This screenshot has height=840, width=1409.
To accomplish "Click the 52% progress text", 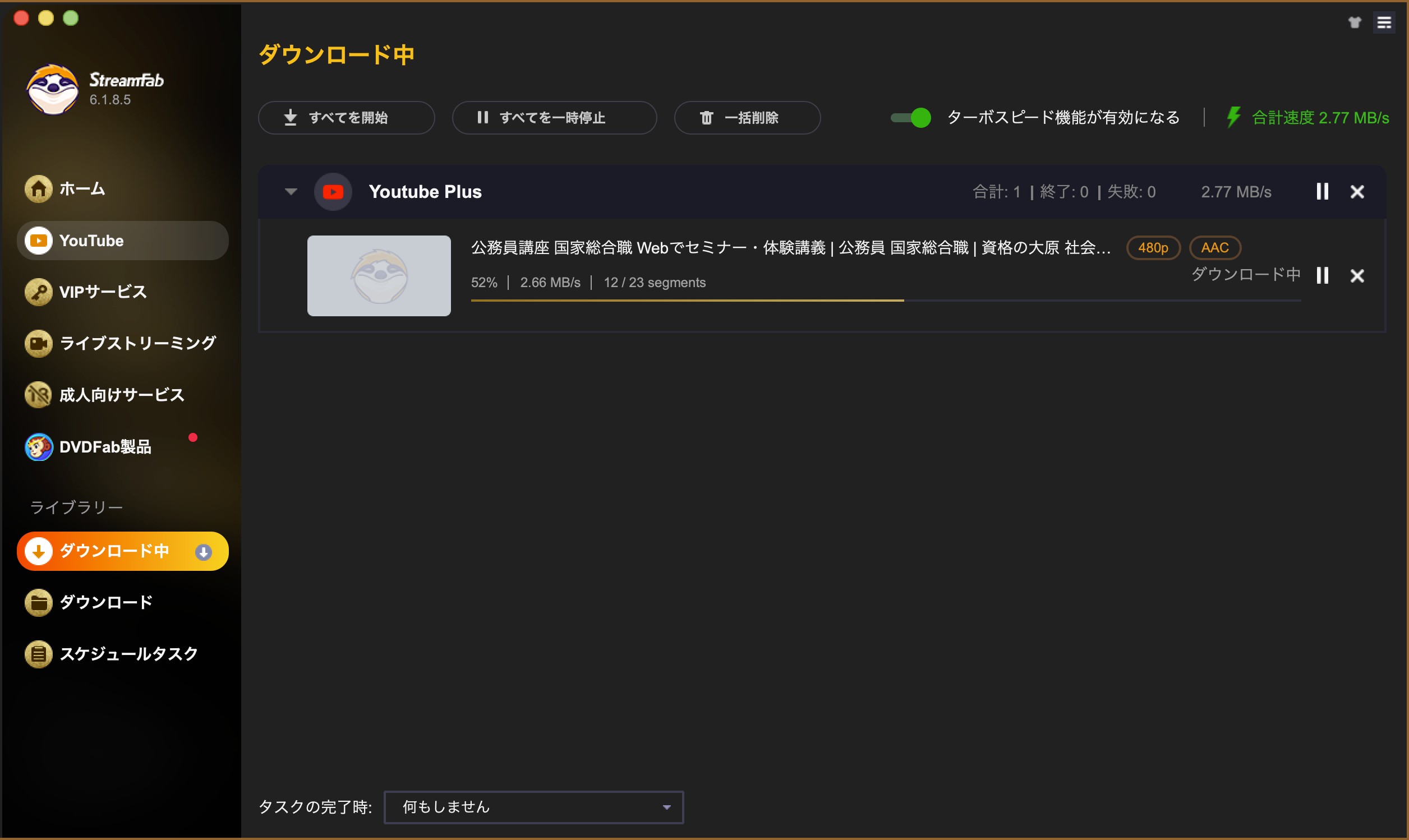I will point(484,283).
